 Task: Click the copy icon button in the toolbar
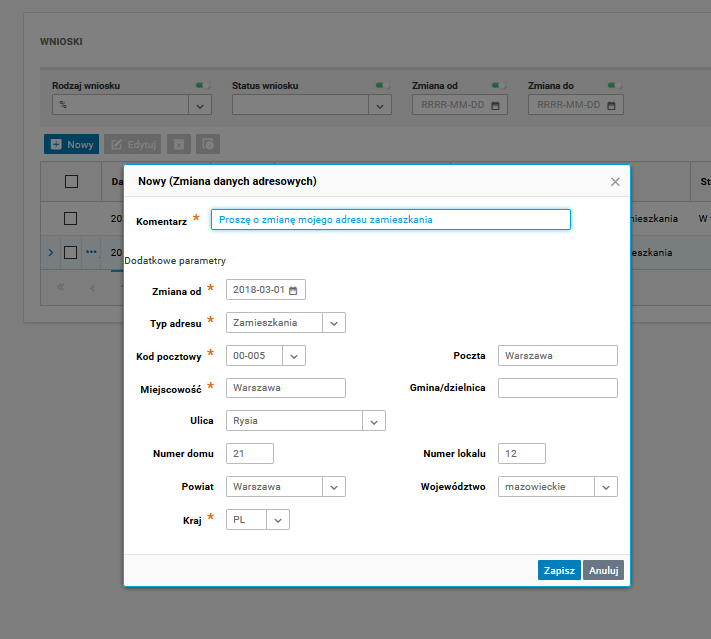208,144
